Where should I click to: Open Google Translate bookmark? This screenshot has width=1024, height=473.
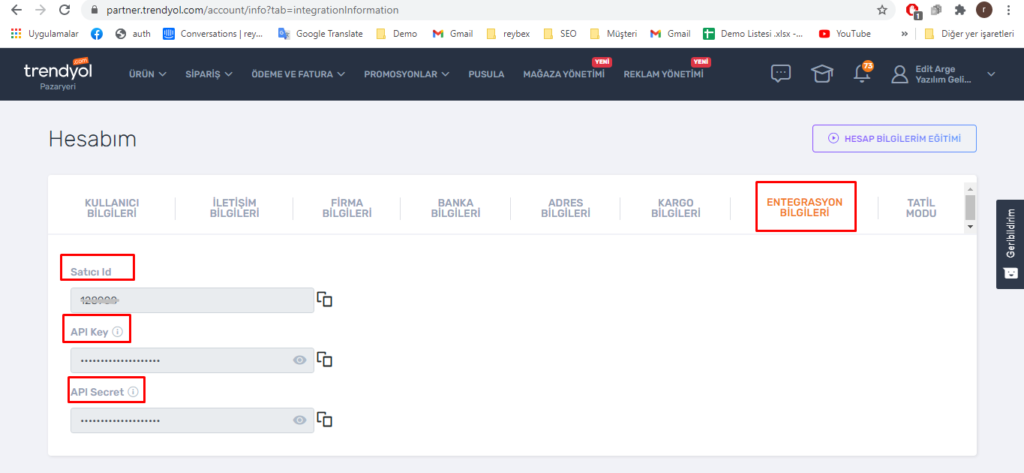(320, 33)
